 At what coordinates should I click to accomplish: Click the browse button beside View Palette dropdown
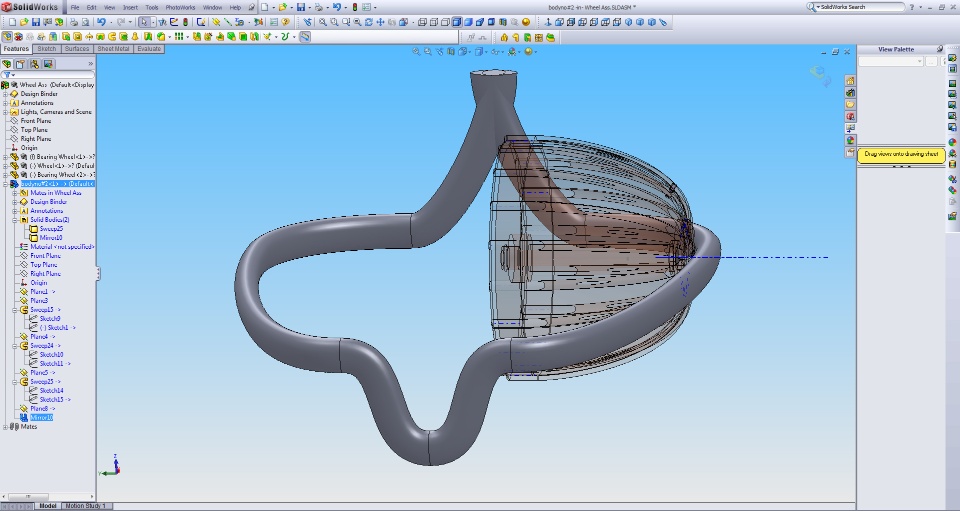click(x=931, y=61)
